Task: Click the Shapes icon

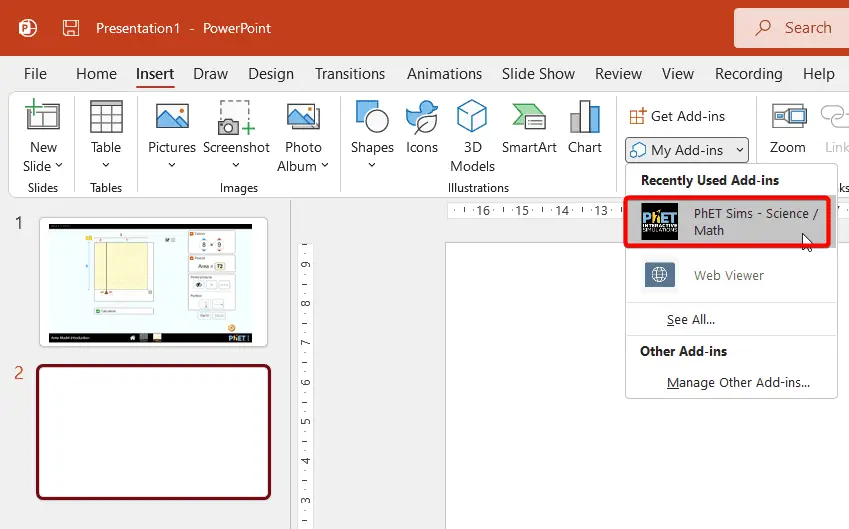Action: tap(372, 116)
